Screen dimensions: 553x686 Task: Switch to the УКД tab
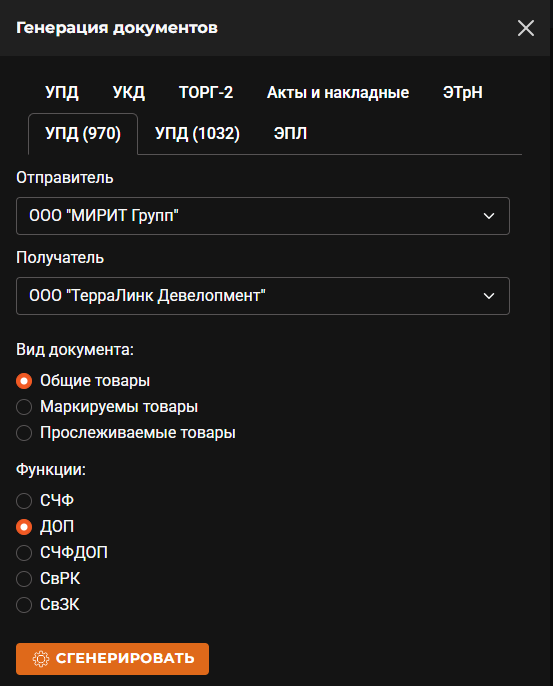click(x=129, y=93)
